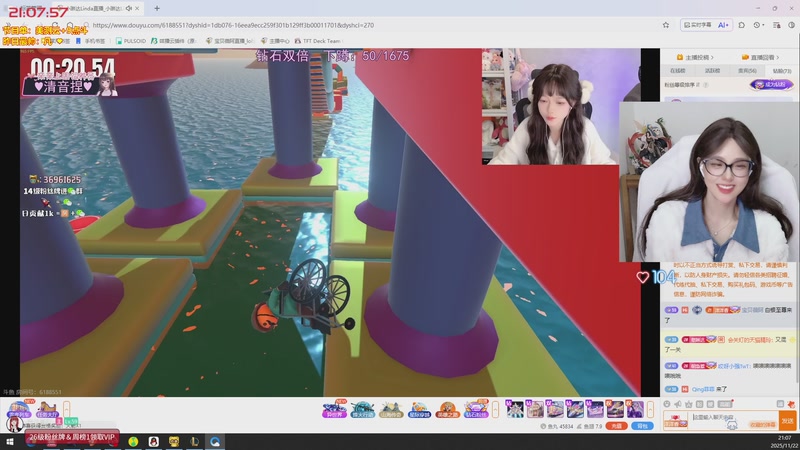800x450 pixels.
Task: Open the yellow owl app in taskbar
Action: [173, 442]
